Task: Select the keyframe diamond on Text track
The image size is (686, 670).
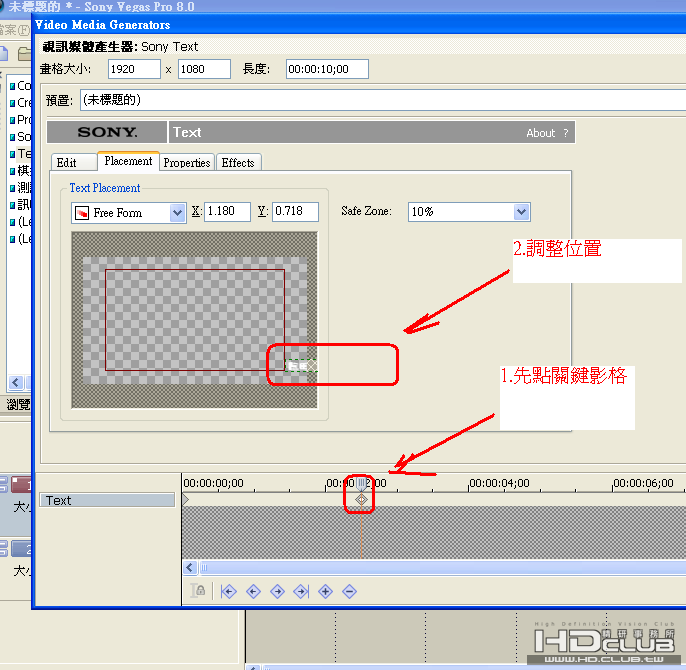Action: [361, 499]
